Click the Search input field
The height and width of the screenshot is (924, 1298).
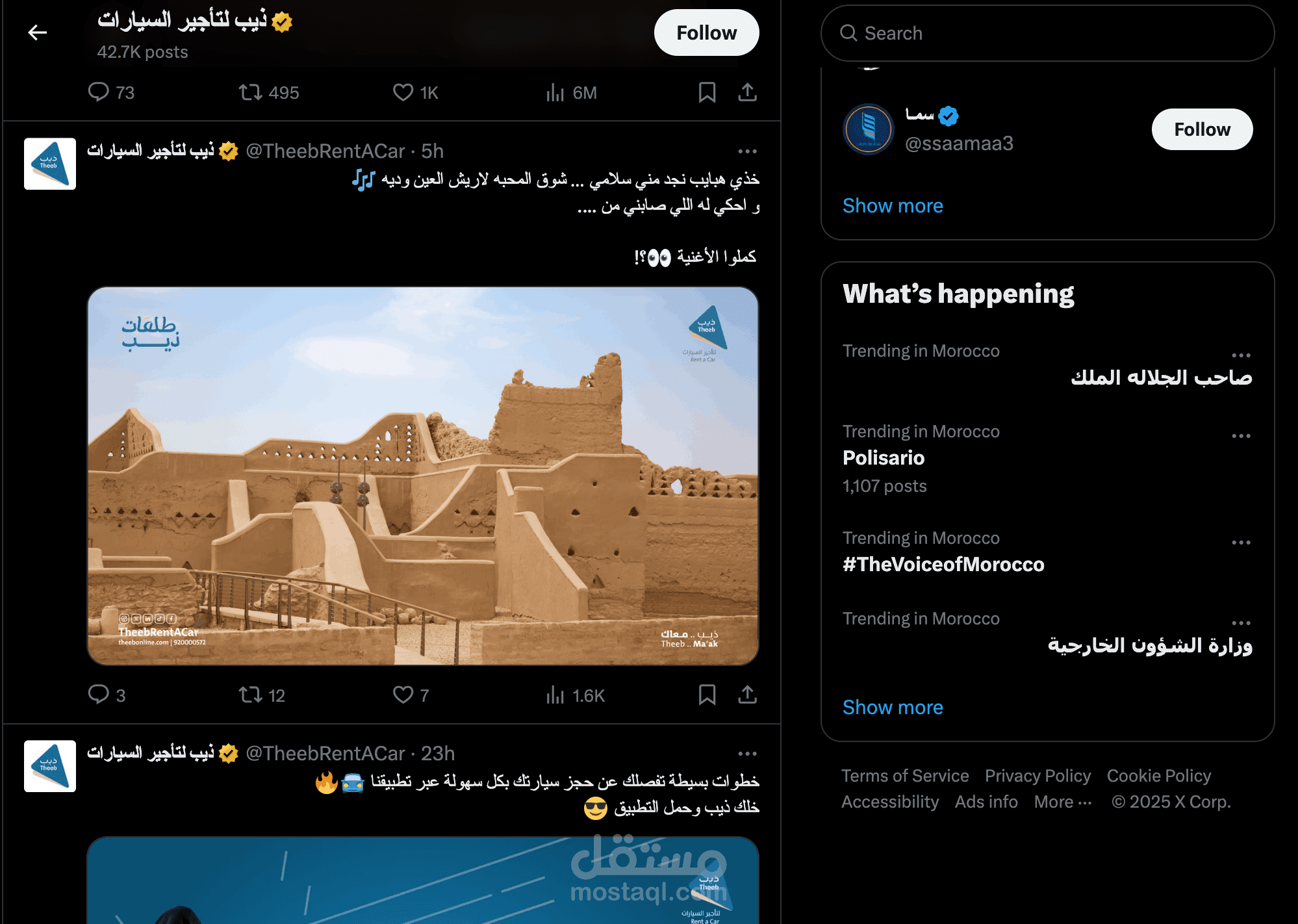pos(1047,33)
